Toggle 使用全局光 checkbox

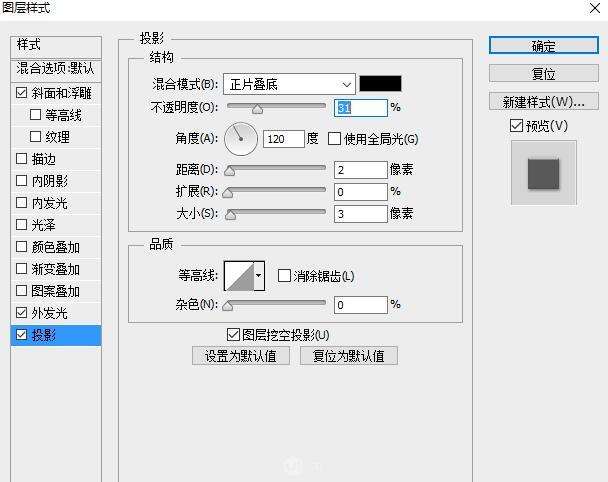pyautogui.click(x=335, y=139)
